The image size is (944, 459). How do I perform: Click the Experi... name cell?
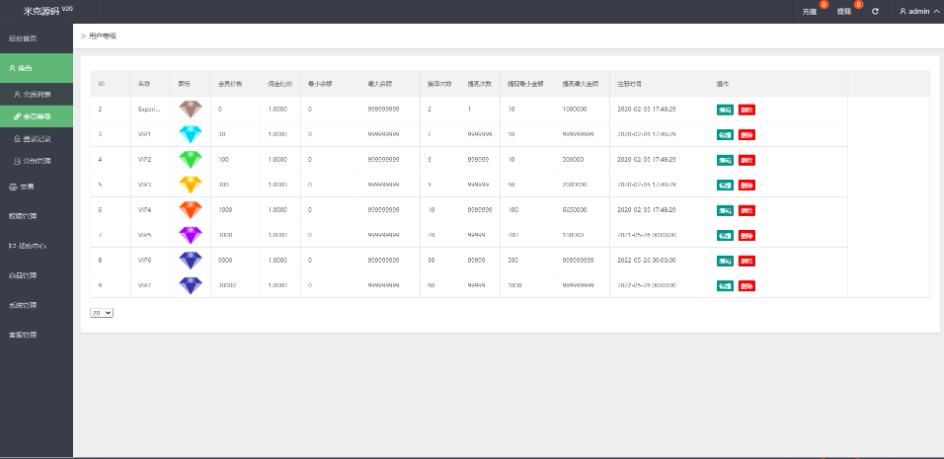[149, 110]
